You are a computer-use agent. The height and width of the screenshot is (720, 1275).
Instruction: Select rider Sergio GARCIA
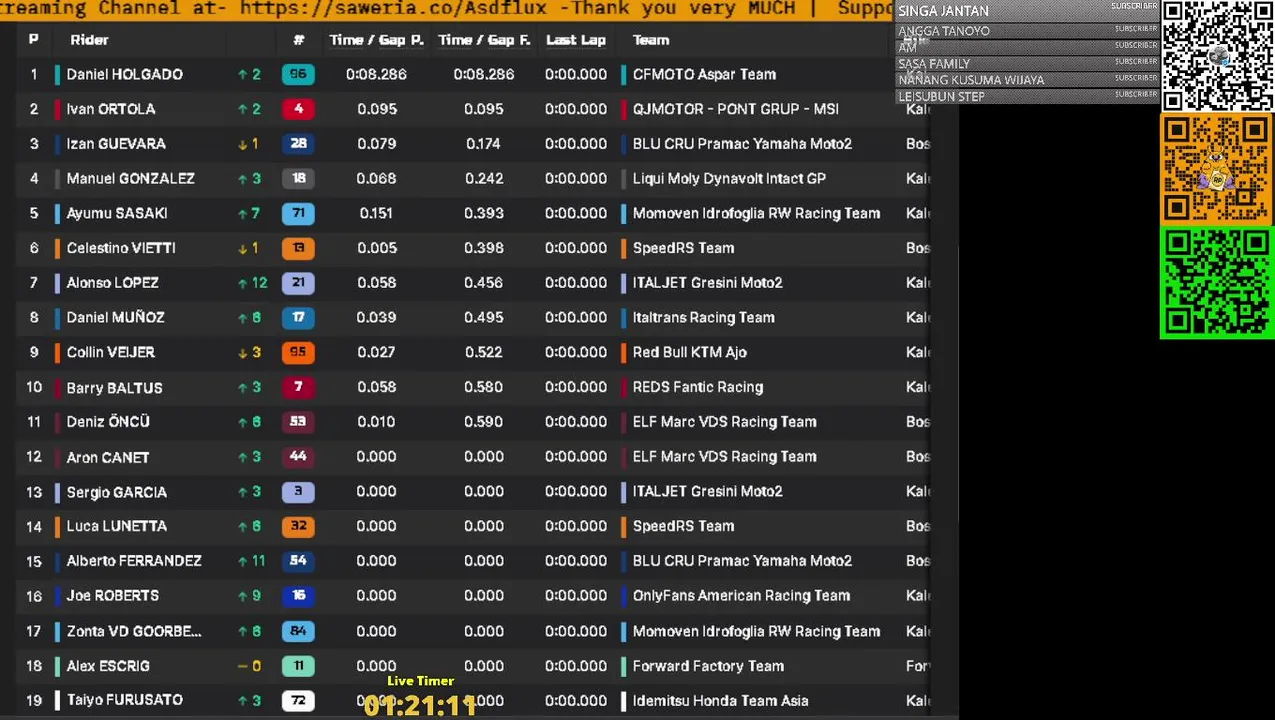coord(116,492)
